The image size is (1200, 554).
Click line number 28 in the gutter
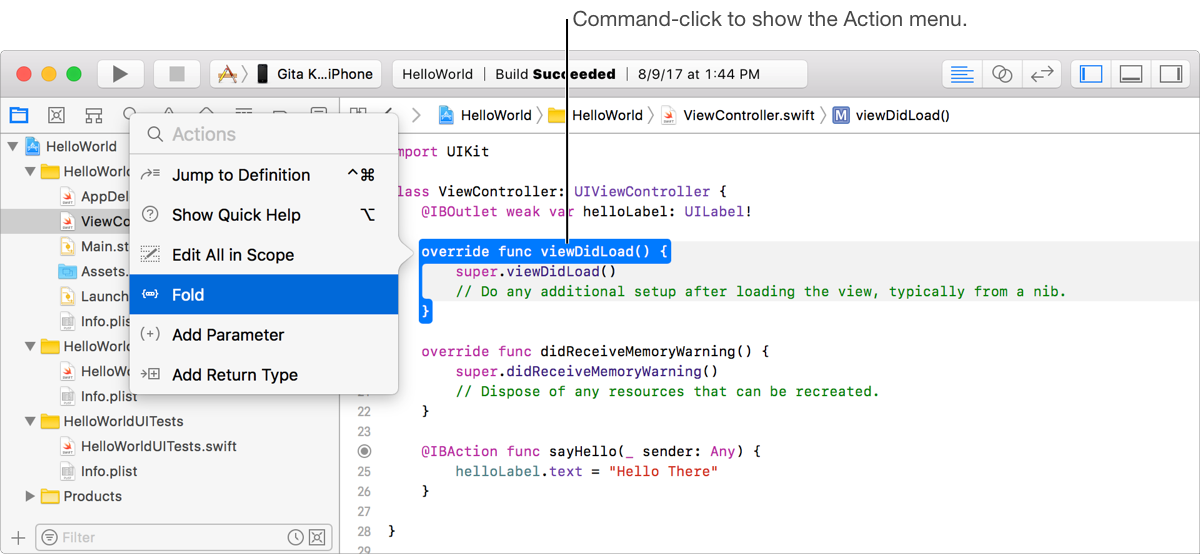364,531
